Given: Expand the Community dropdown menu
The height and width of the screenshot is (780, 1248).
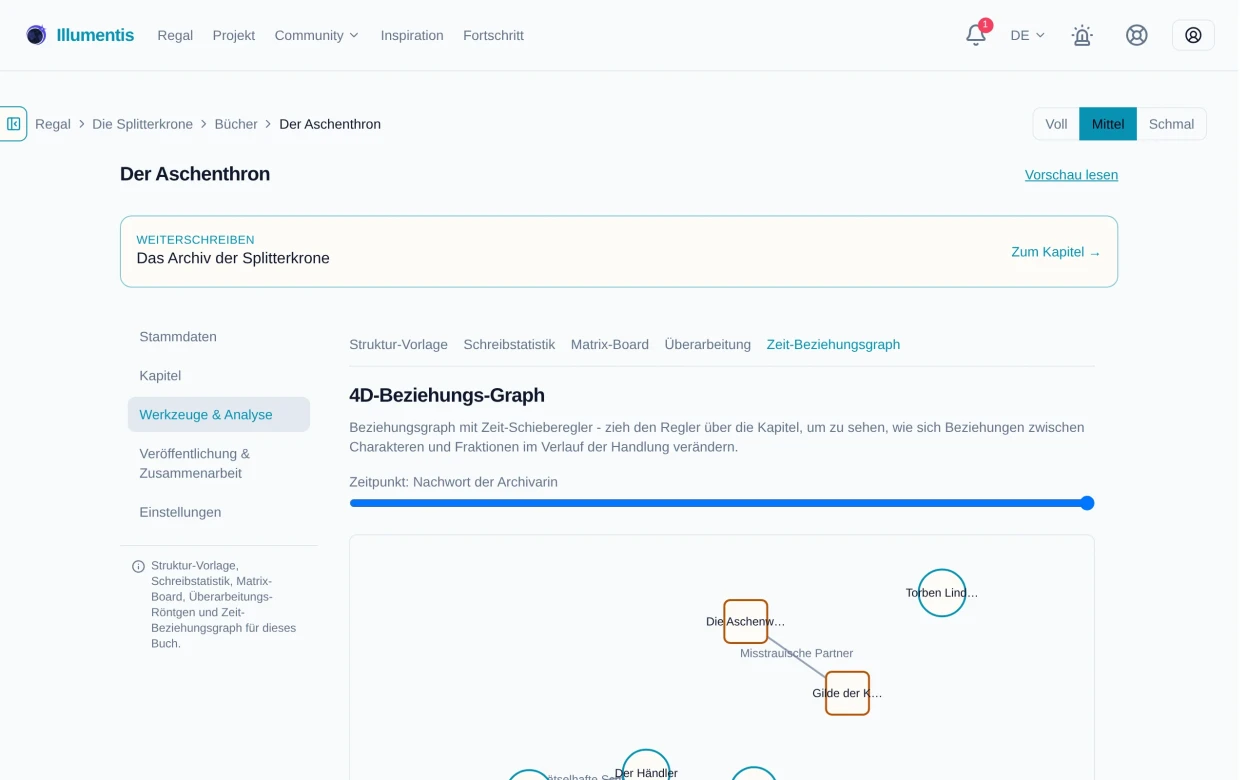Looking at the screenshot, I should (316, 35).
